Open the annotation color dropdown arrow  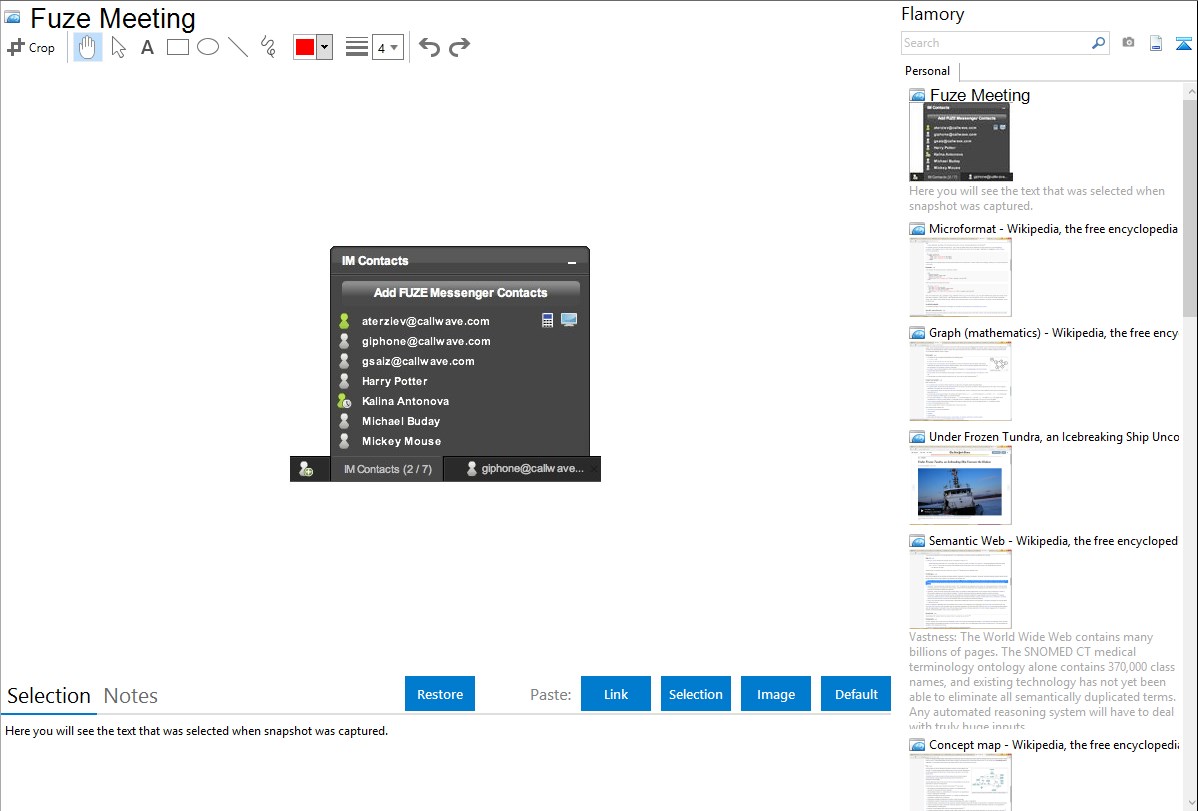[325, 47]
